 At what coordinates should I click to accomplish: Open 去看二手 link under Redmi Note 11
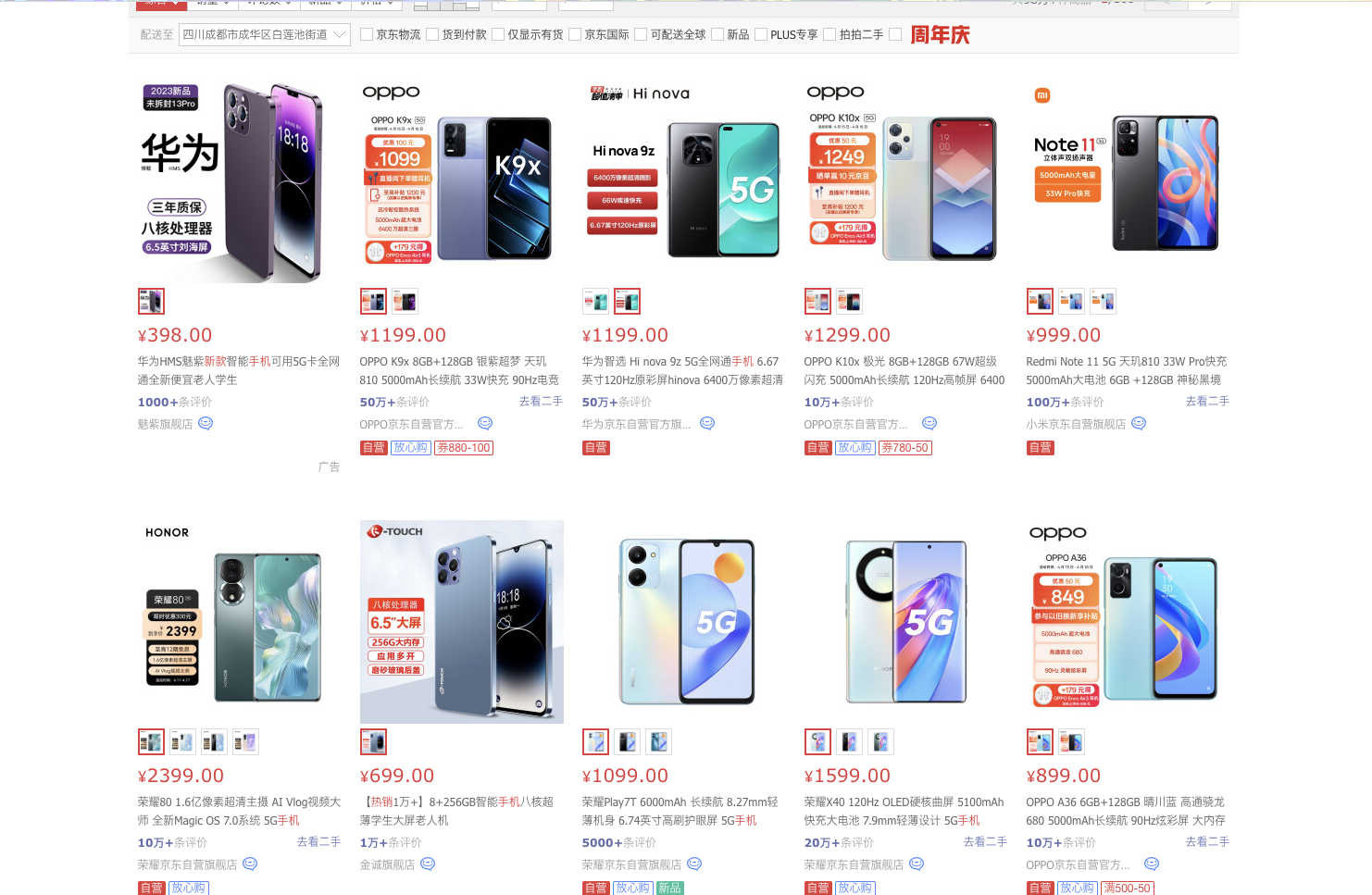[x=1207, y=401]
